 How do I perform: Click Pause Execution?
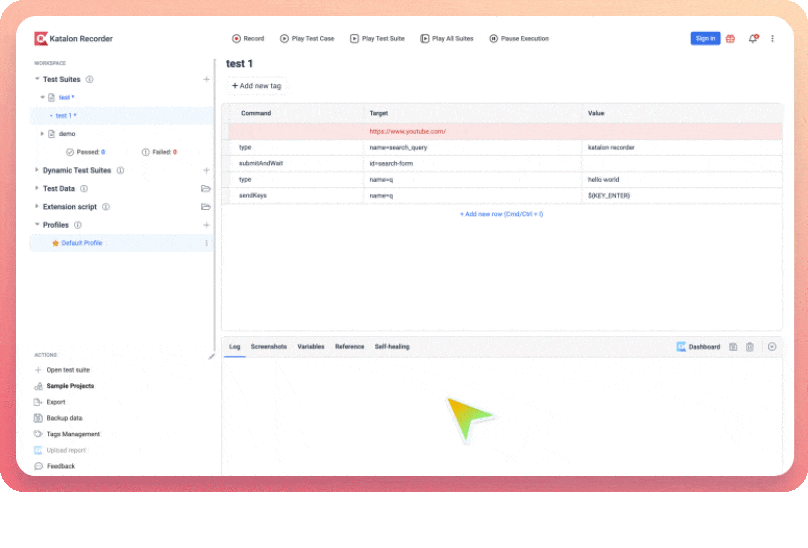[x=519, y=39]
